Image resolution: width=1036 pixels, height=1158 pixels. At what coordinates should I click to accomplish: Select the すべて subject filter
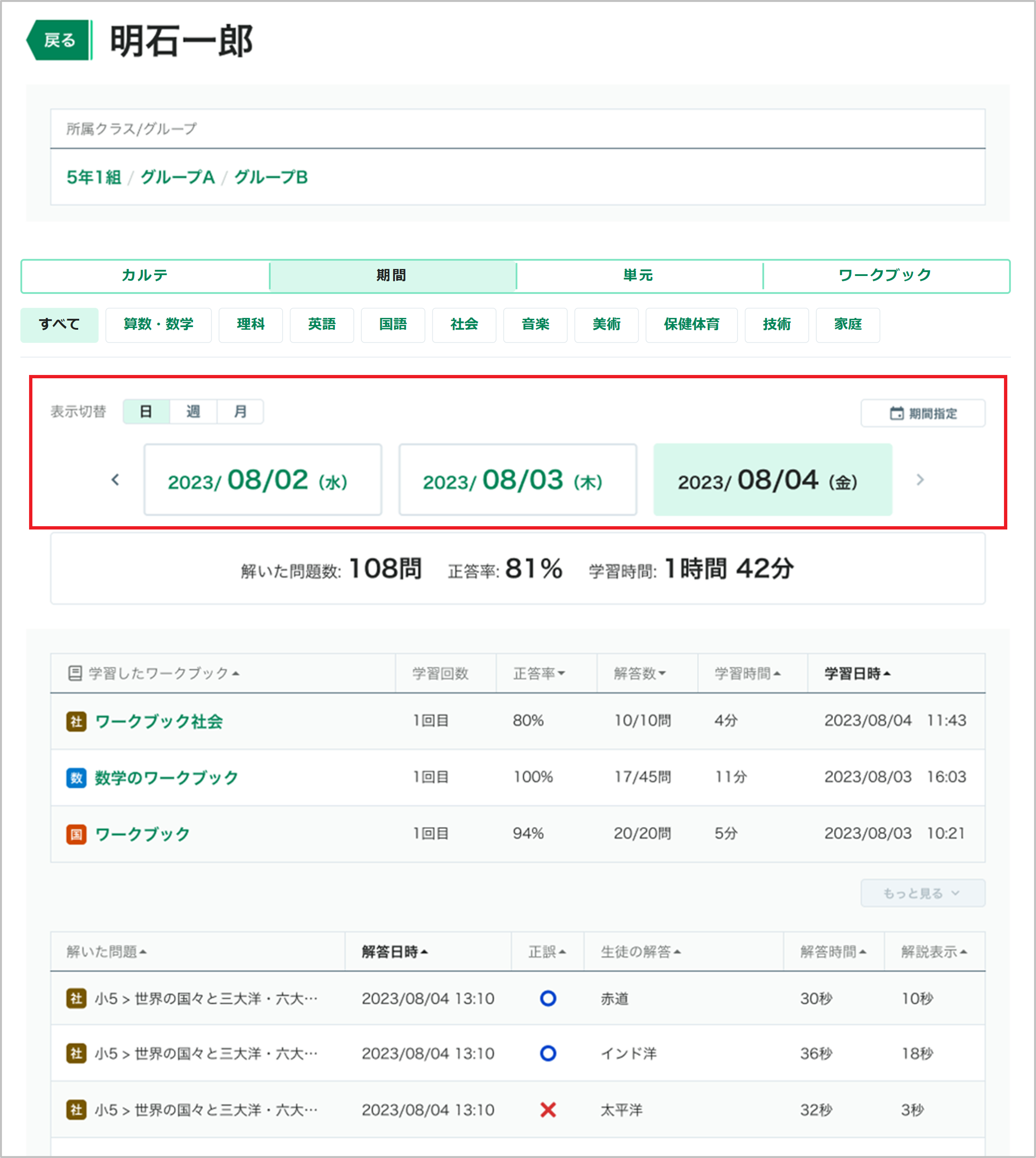[x=59, y=324]
